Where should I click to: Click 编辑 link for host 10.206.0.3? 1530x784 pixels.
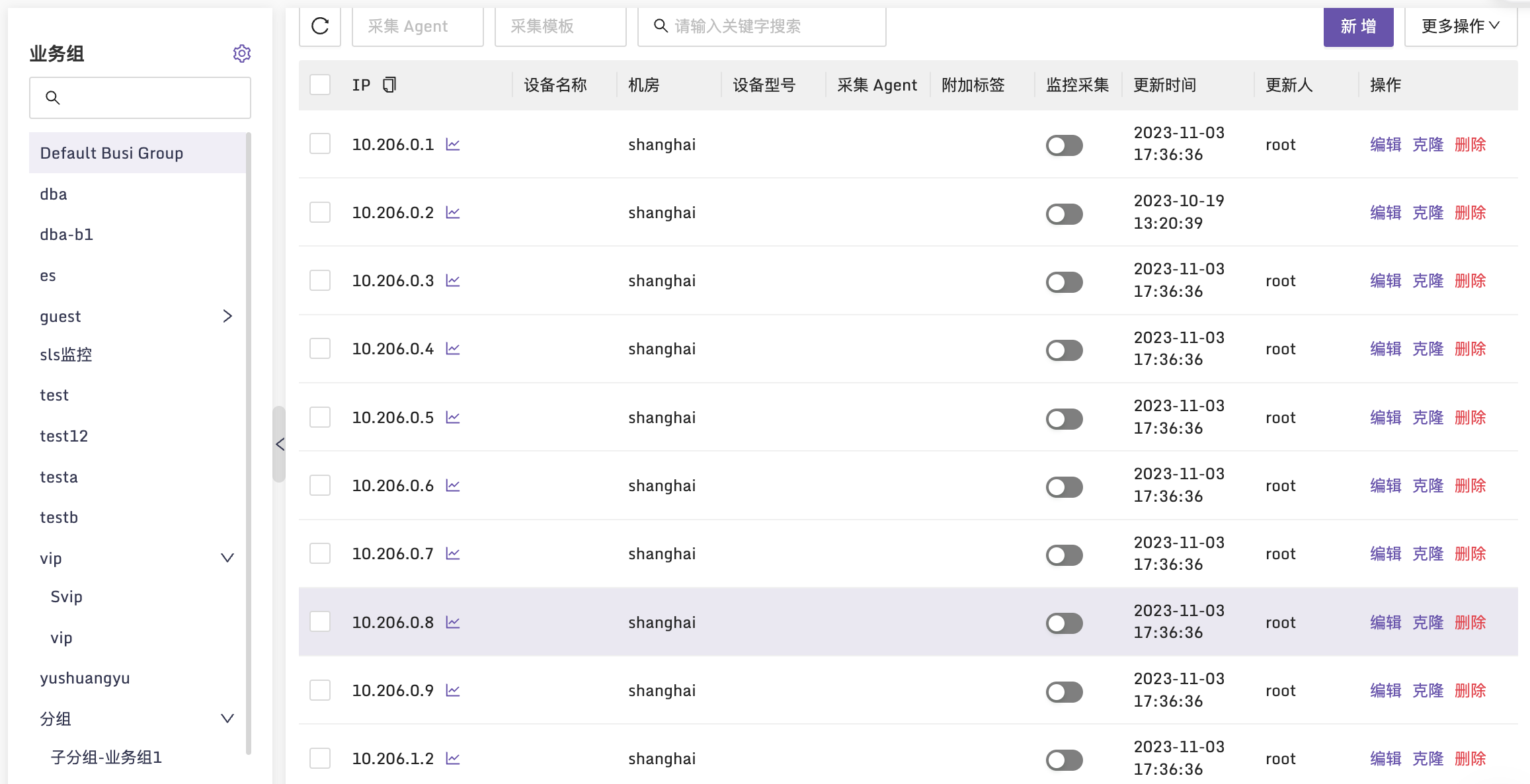coord(1385,280)
